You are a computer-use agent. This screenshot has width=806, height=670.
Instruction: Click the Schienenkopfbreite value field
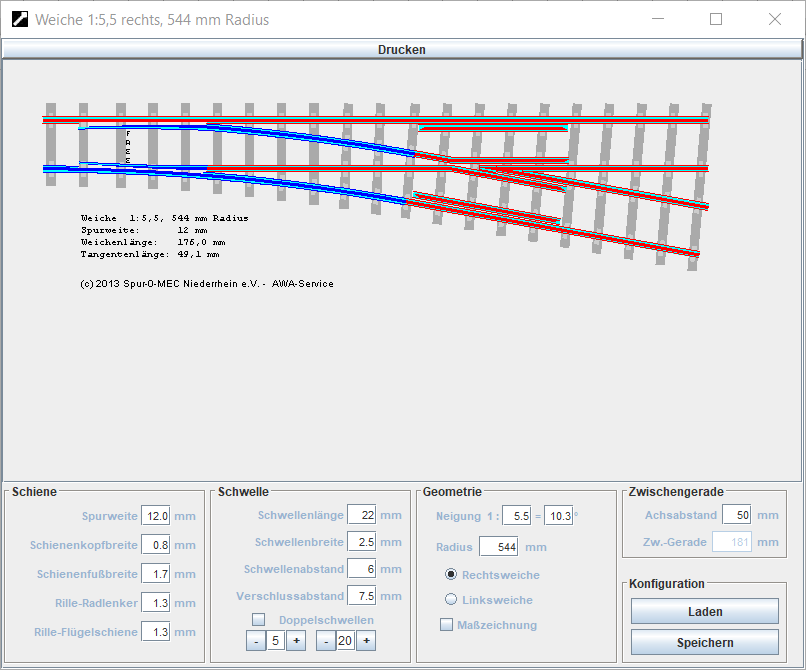tap(156, 545)
